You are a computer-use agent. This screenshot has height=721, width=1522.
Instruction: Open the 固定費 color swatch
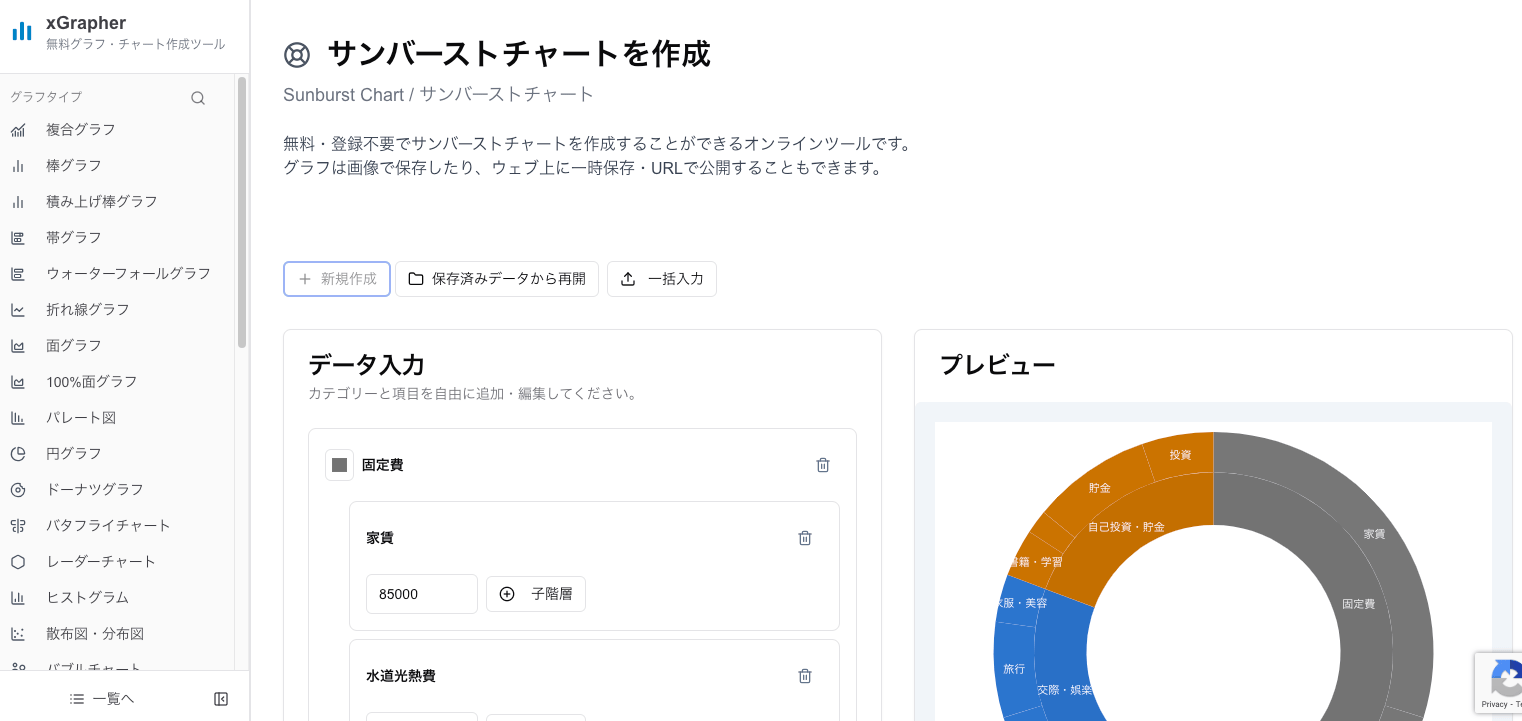tap(339, 465)
